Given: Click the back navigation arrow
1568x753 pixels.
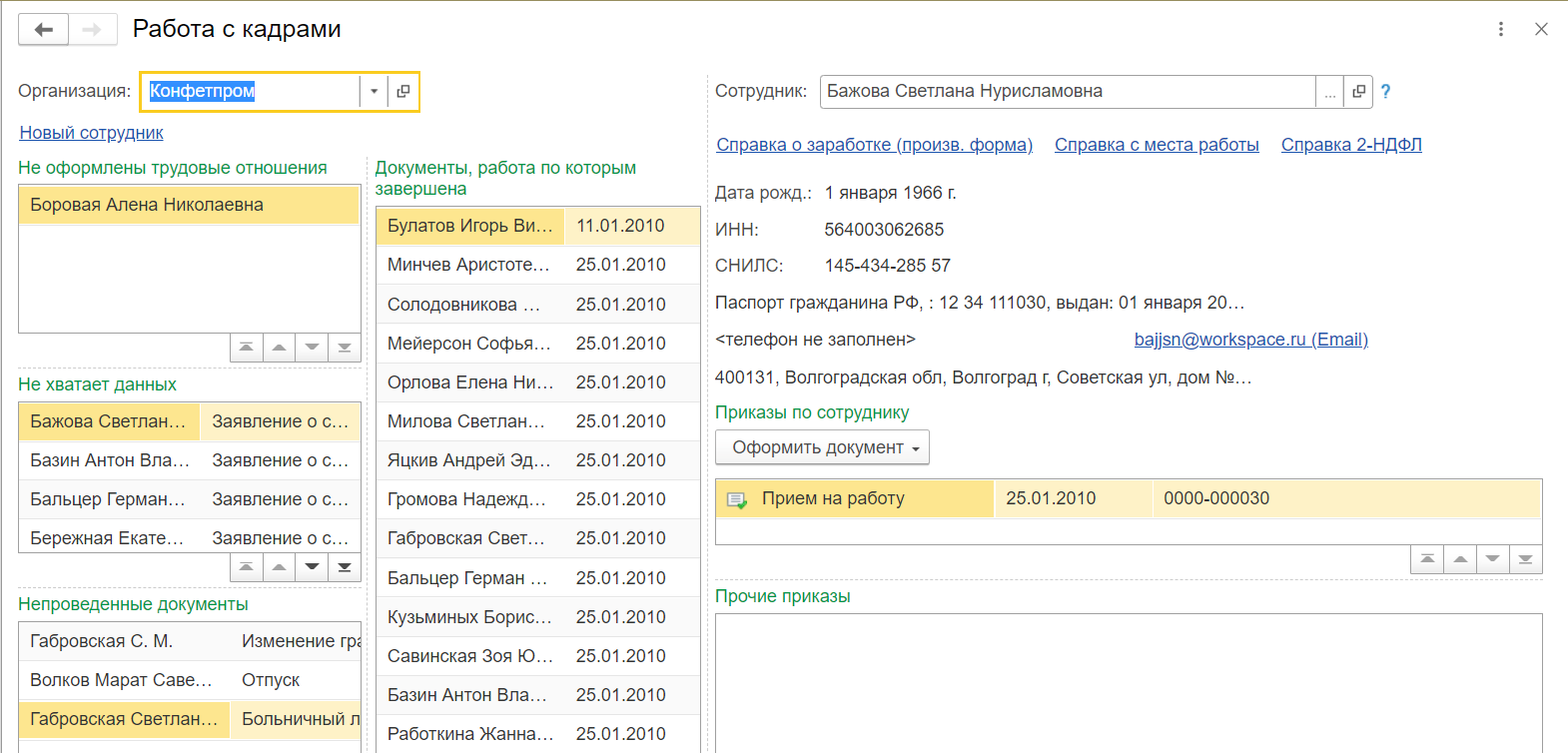Looking at the screenshot, I should click(44, 30).
